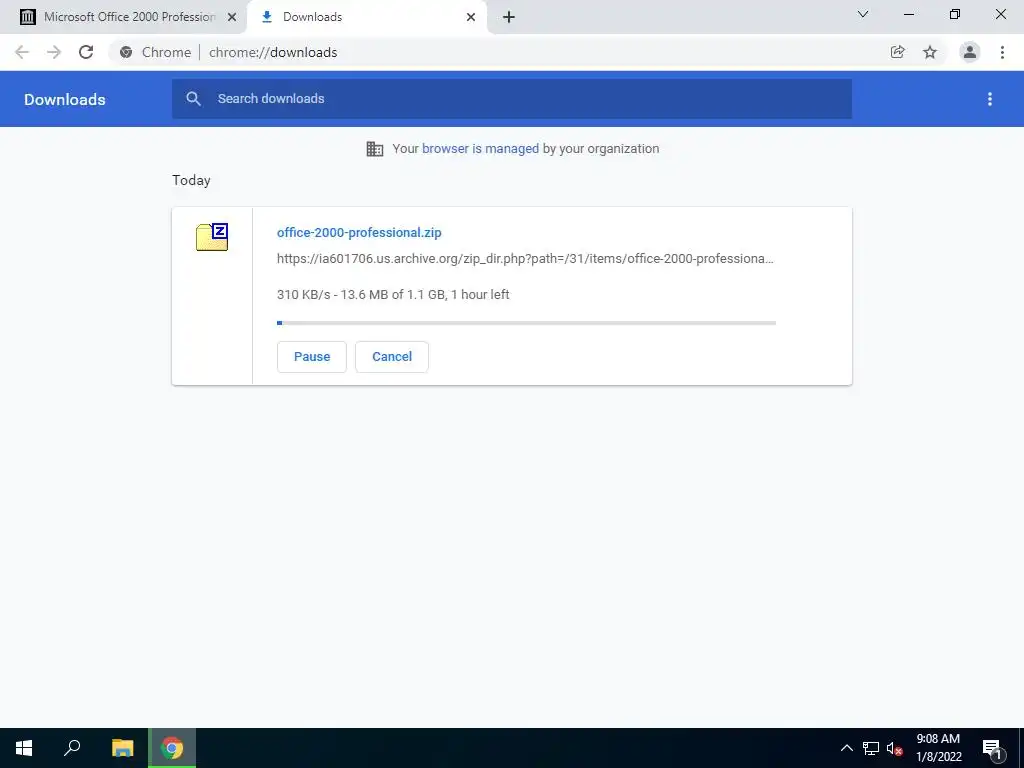
Task: Open Windows taskbar search
Action: (72, 748)
